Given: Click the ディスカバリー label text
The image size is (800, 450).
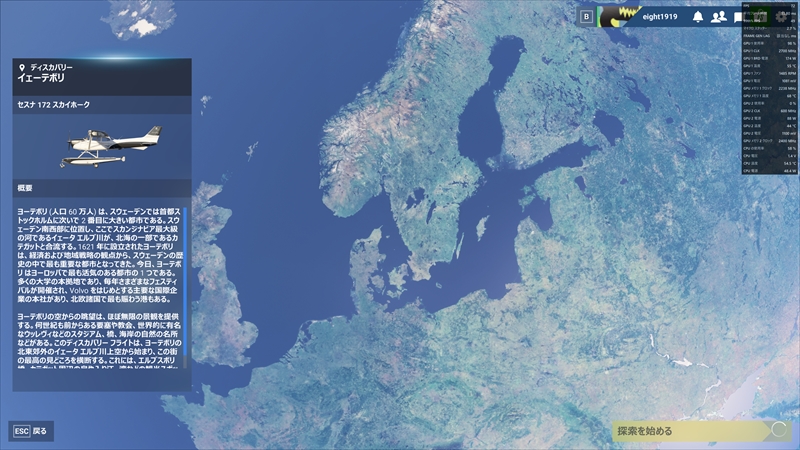Looking at the screenshot, I should coord(51,67).
